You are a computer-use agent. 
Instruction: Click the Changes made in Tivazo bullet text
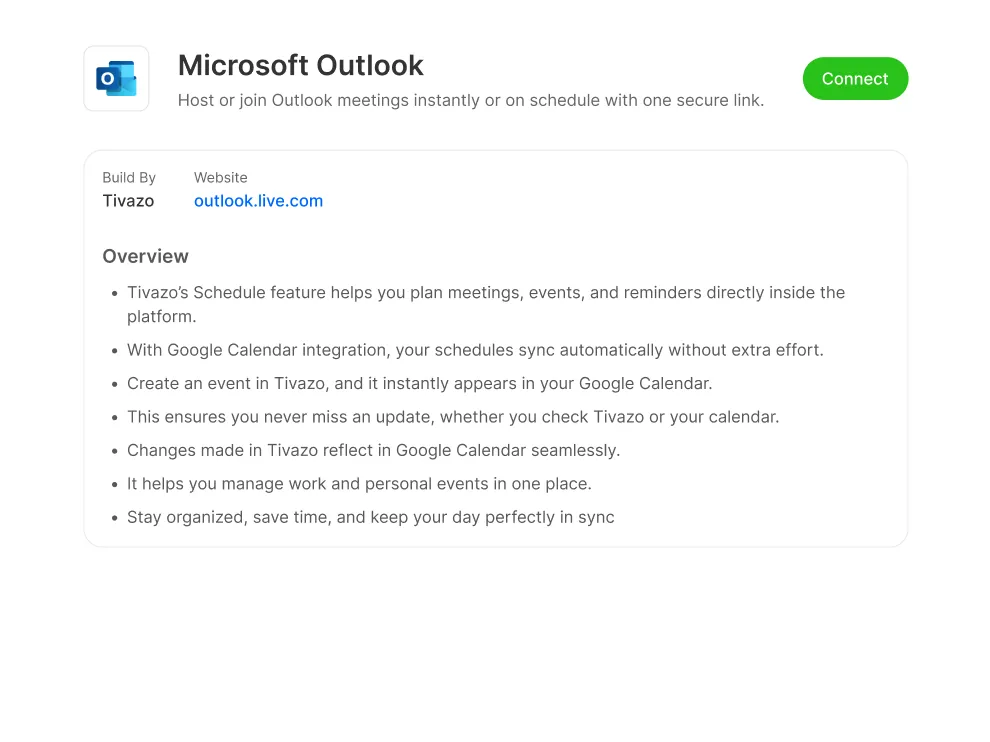click(373, 450)
